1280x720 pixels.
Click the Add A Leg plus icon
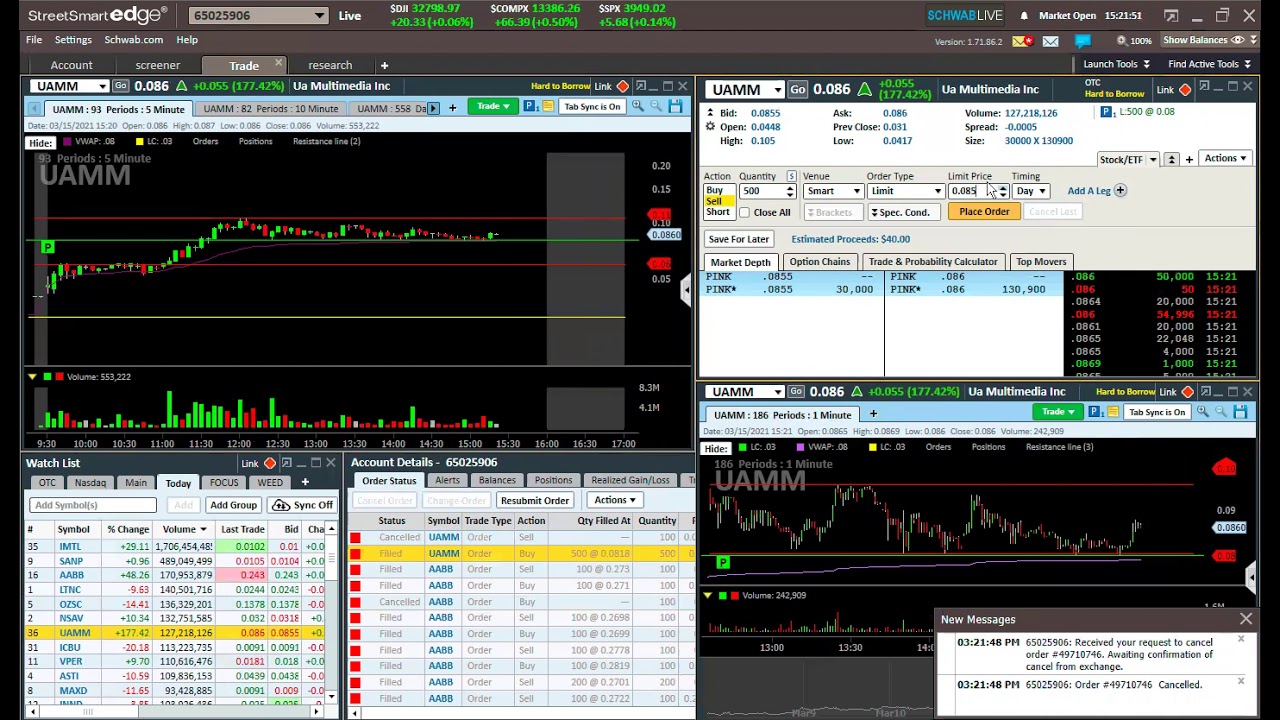[x=1120, y=190]
